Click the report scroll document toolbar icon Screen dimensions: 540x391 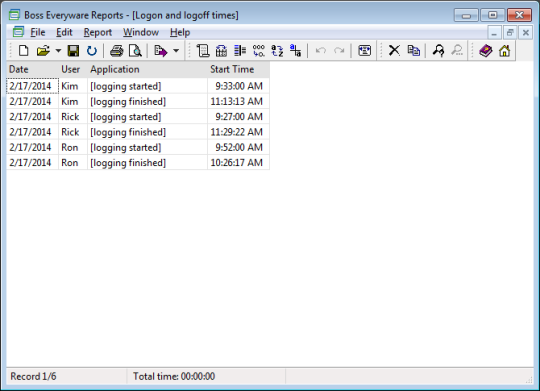click(x=203, y=51)
